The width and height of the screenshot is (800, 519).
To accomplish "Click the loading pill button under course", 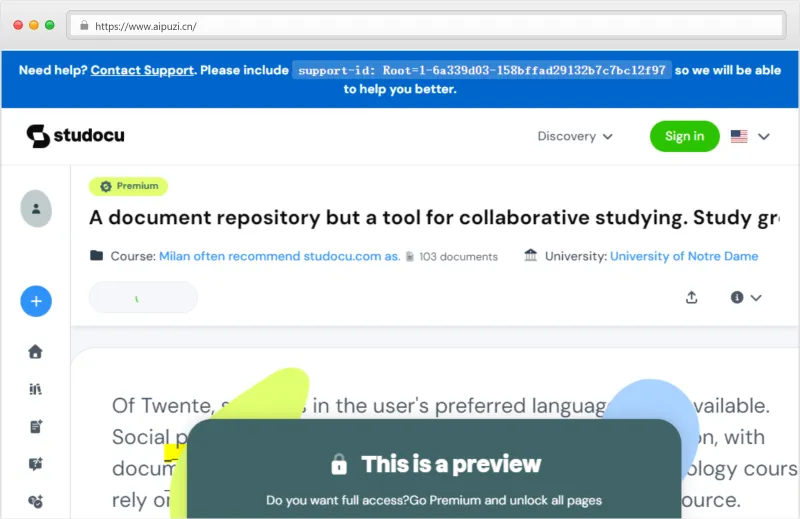I will pos(143,298).
